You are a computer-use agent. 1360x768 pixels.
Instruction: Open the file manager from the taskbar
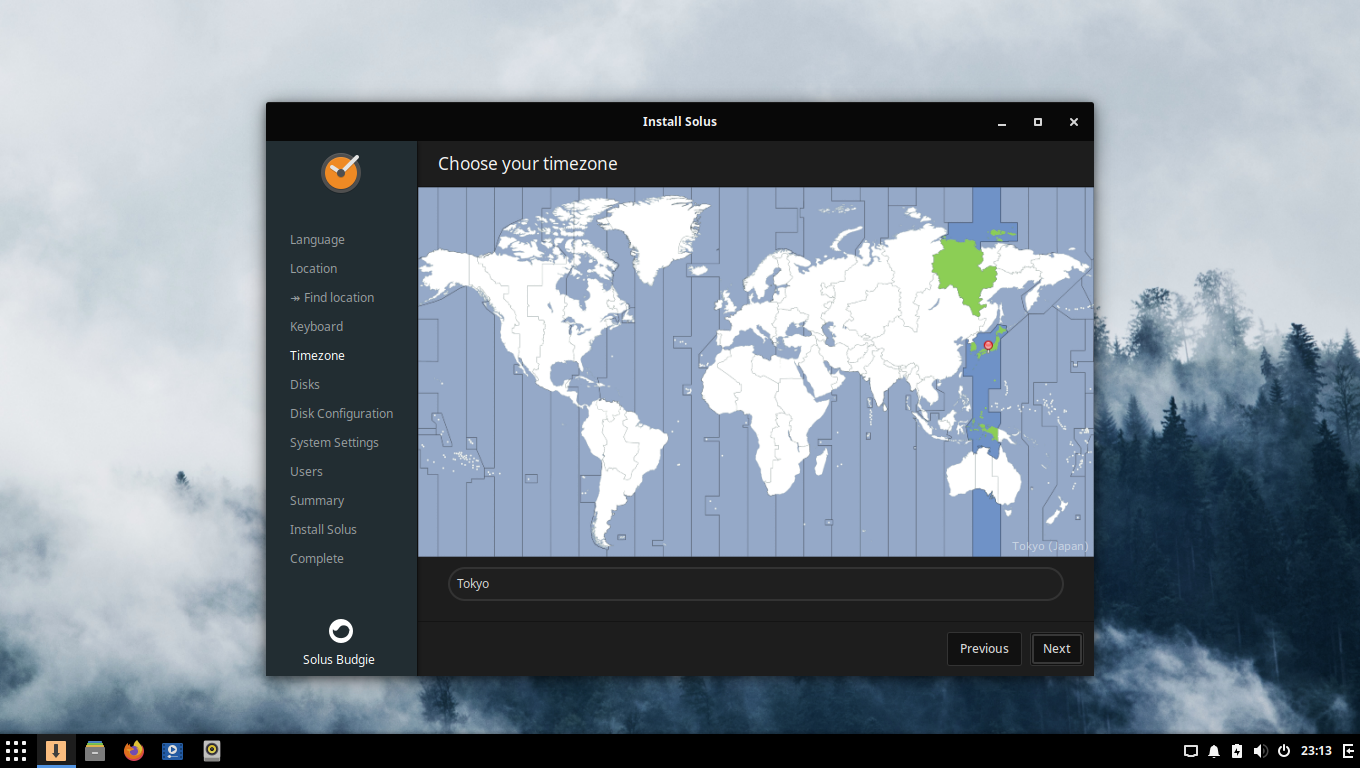95,751
